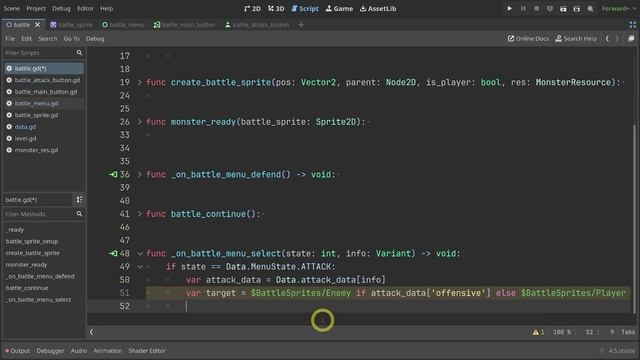The image size is (640, 360).
Task: Show script warnings indicator
Action: 538,332
